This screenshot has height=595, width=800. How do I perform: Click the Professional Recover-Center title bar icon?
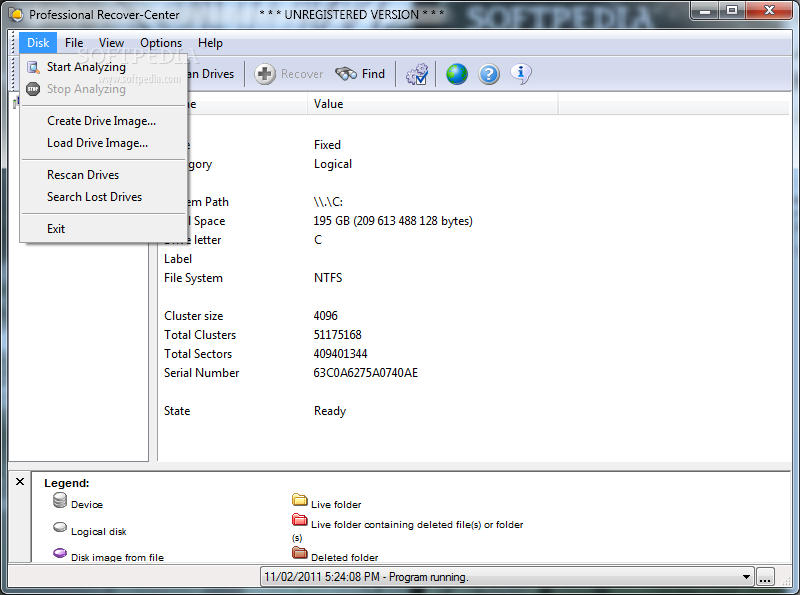16,14
